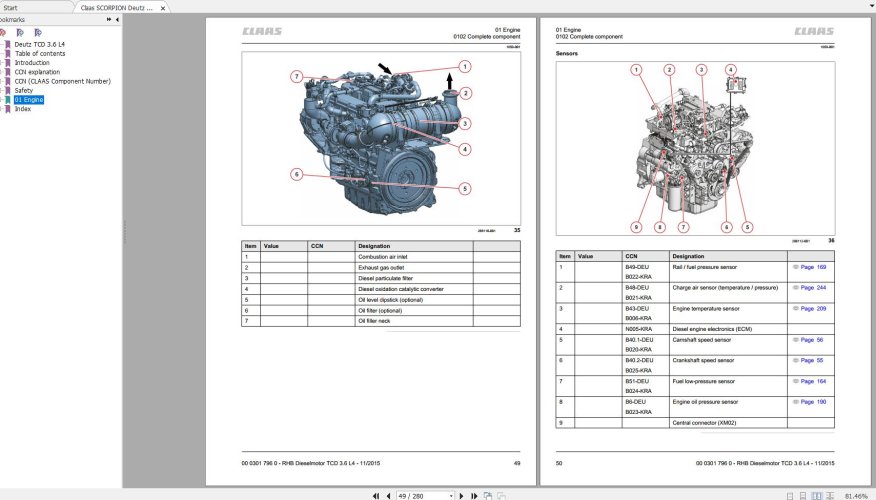The height and width of the screenshot is (500, 876).
Task: Click the 'Oil filler neck' table cell
Action: [414, 321]
